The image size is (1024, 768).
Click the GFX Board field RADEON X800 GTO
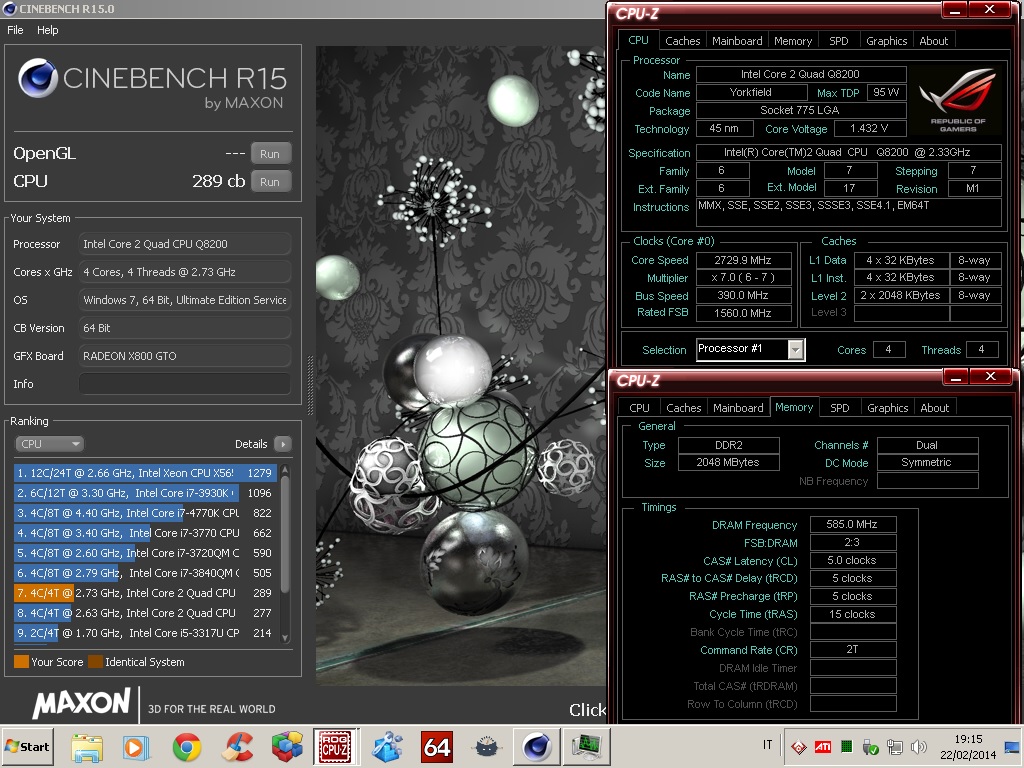pyautogui.click(x=185, y=356)
